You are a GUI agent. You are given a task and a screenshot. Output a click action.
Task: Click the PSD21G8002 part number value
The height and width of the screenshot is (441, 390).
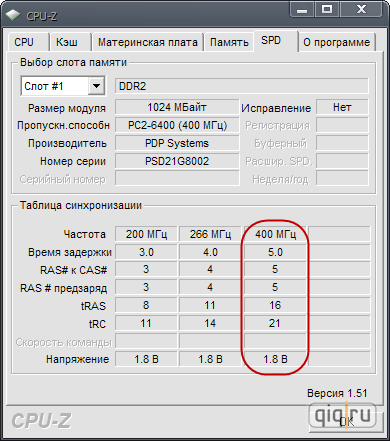pyautogui.click(x=177, y=161)
